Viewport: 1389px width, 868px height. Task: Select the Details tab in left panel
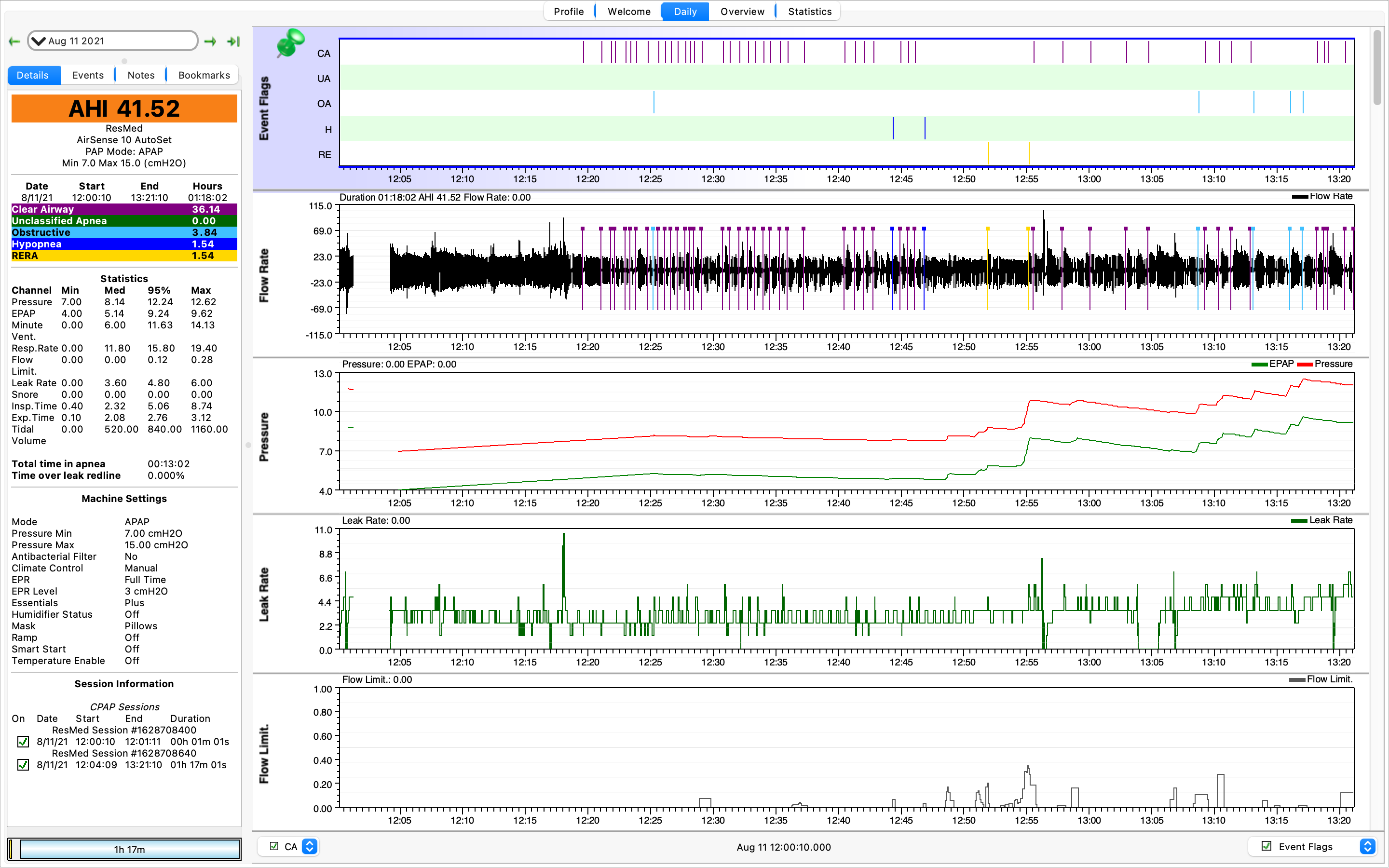33,75
